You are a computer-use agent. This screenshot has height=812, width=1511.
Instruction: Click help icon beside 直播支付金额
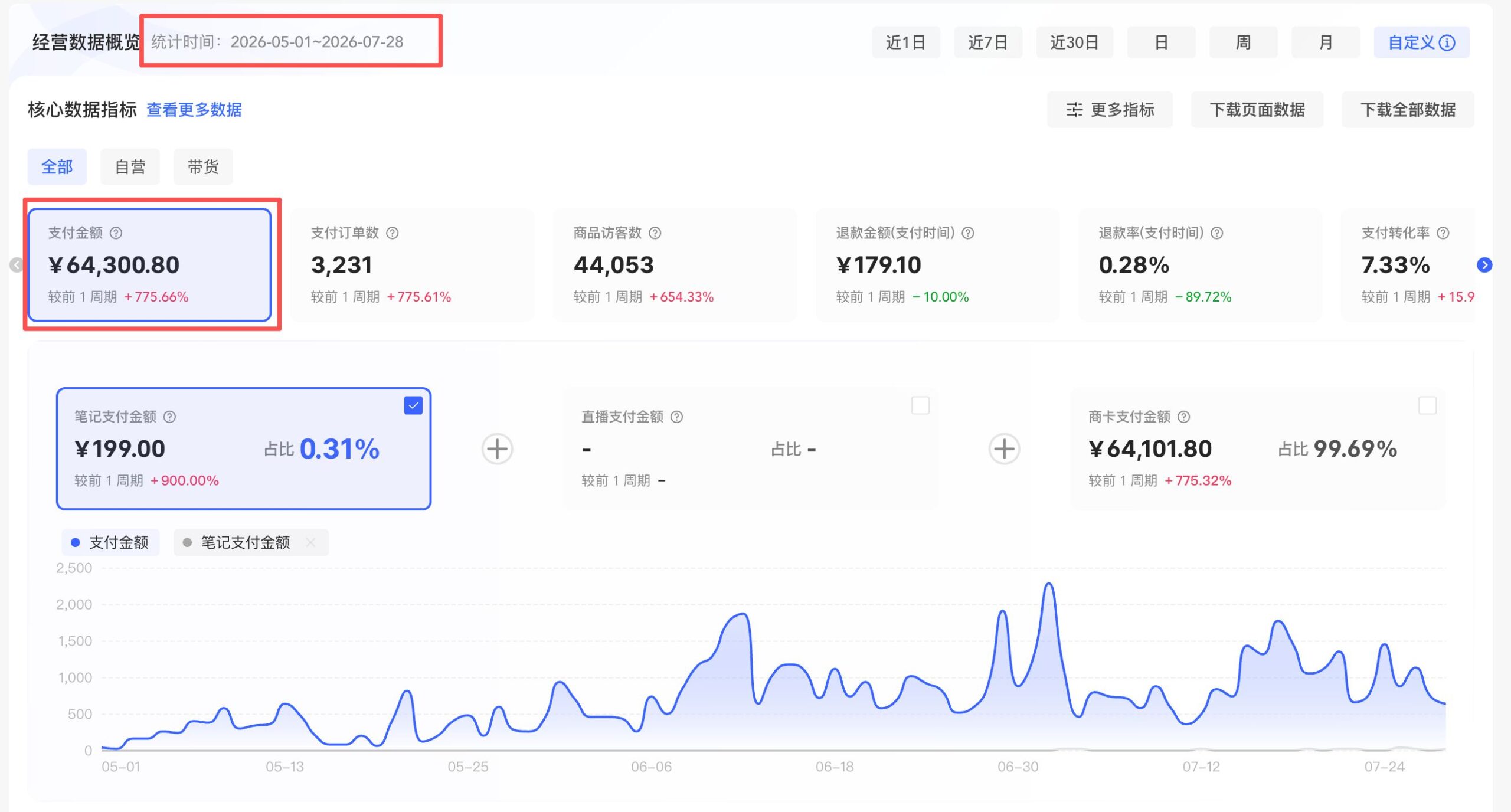[x=677, y=417]
